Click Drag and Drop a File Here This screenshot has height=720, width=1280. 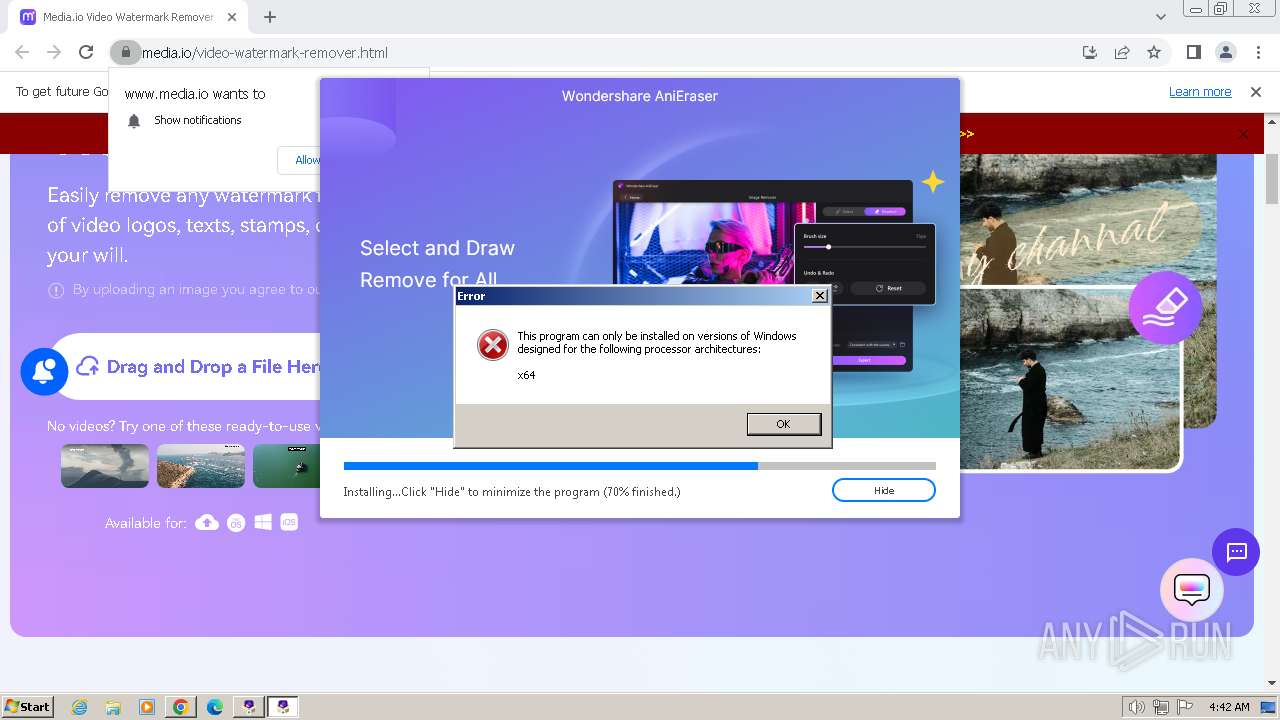213,367
